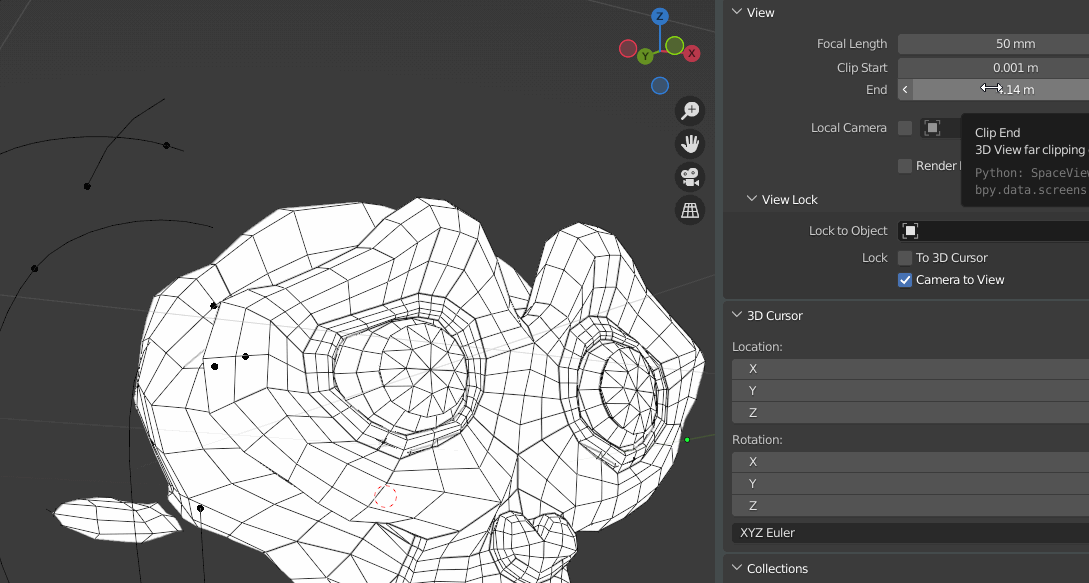Image resolution: width=1089 pixels, height=583 pixels.
Task: Click the Clip End decrement arrow
Action: coord(905,90)
